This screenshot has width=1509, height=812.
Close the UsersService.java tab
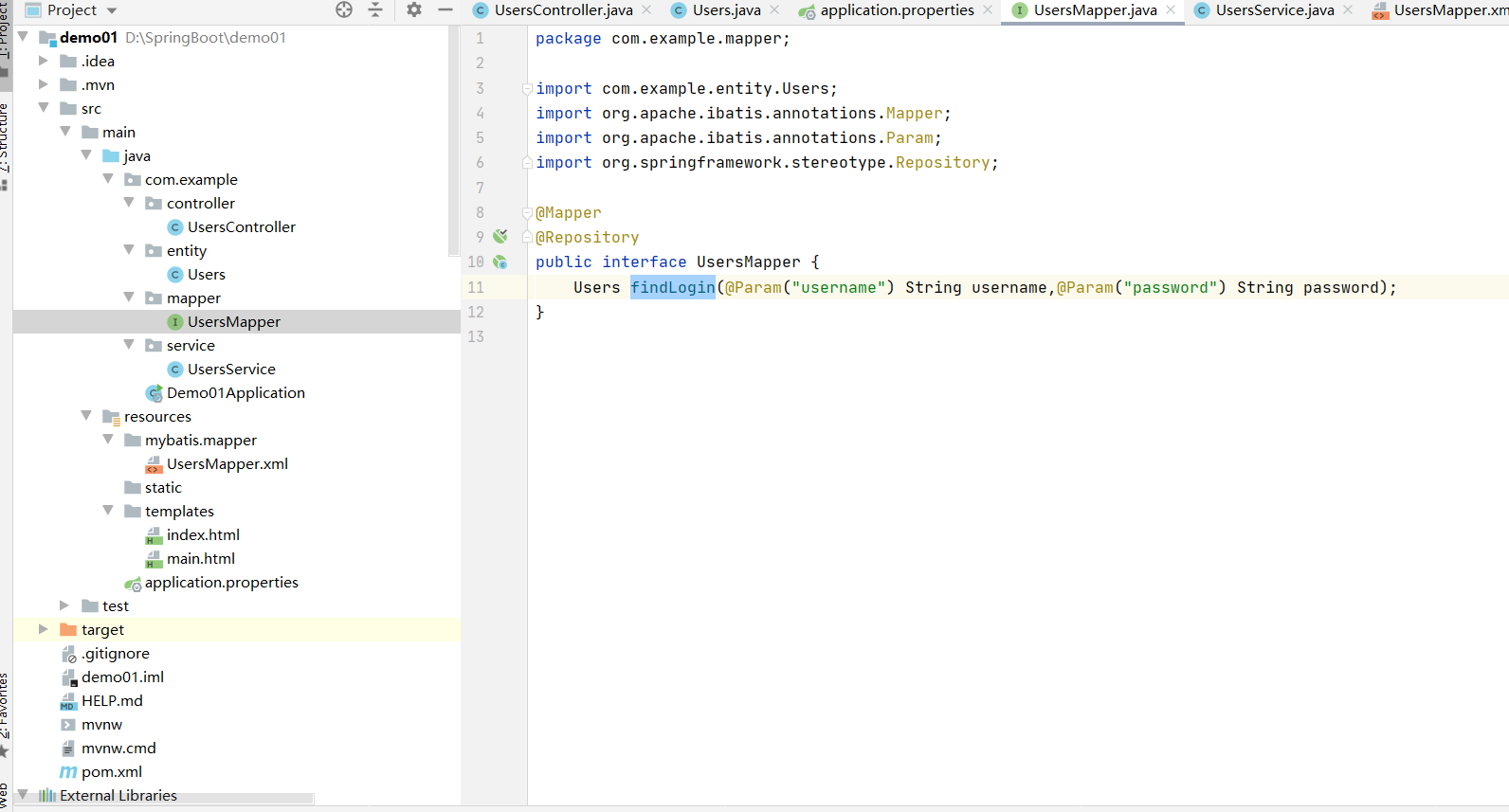tap(1348, 9)
